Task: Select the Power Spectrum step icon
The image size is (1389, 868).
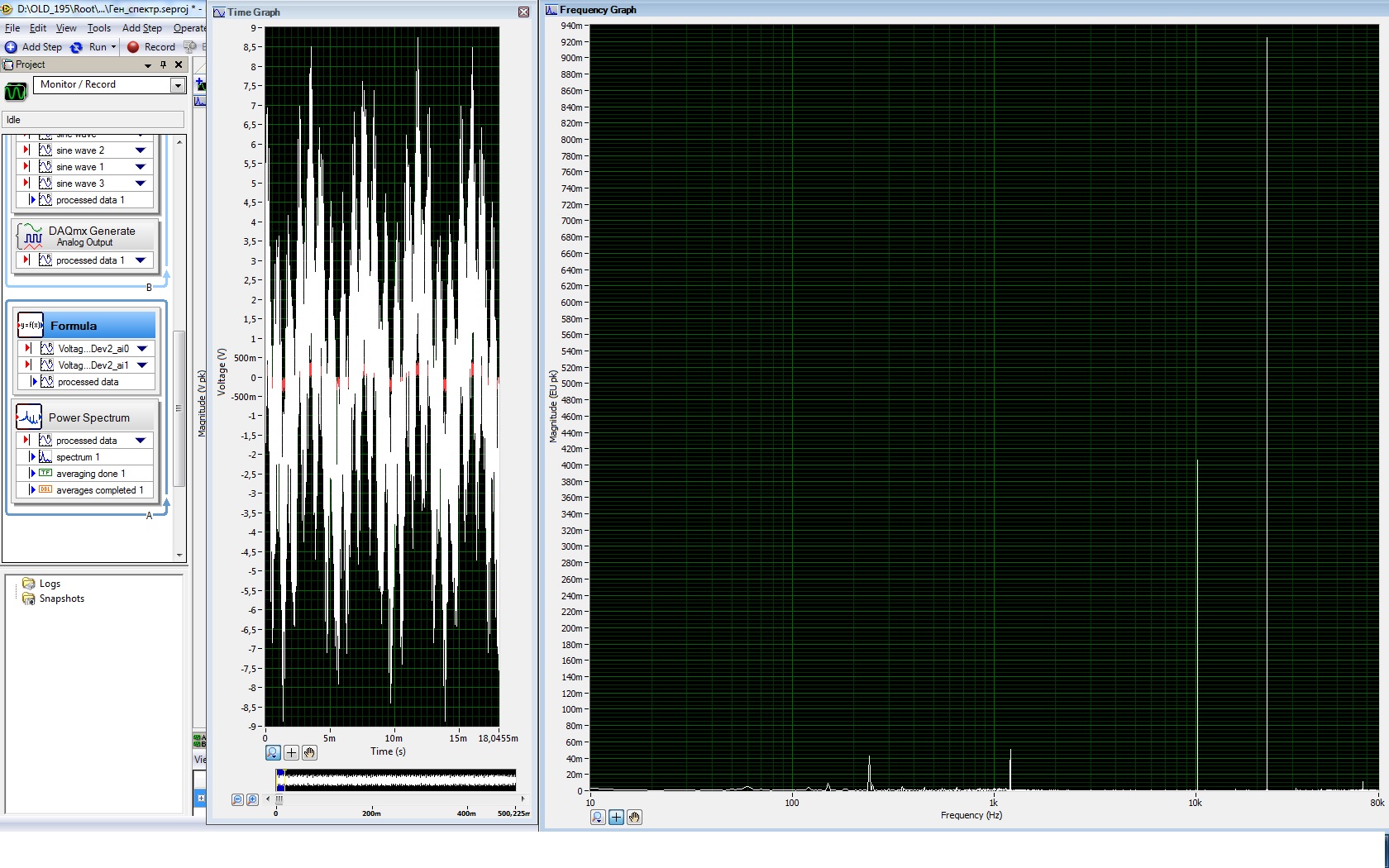Action: [x=29, y=417]
